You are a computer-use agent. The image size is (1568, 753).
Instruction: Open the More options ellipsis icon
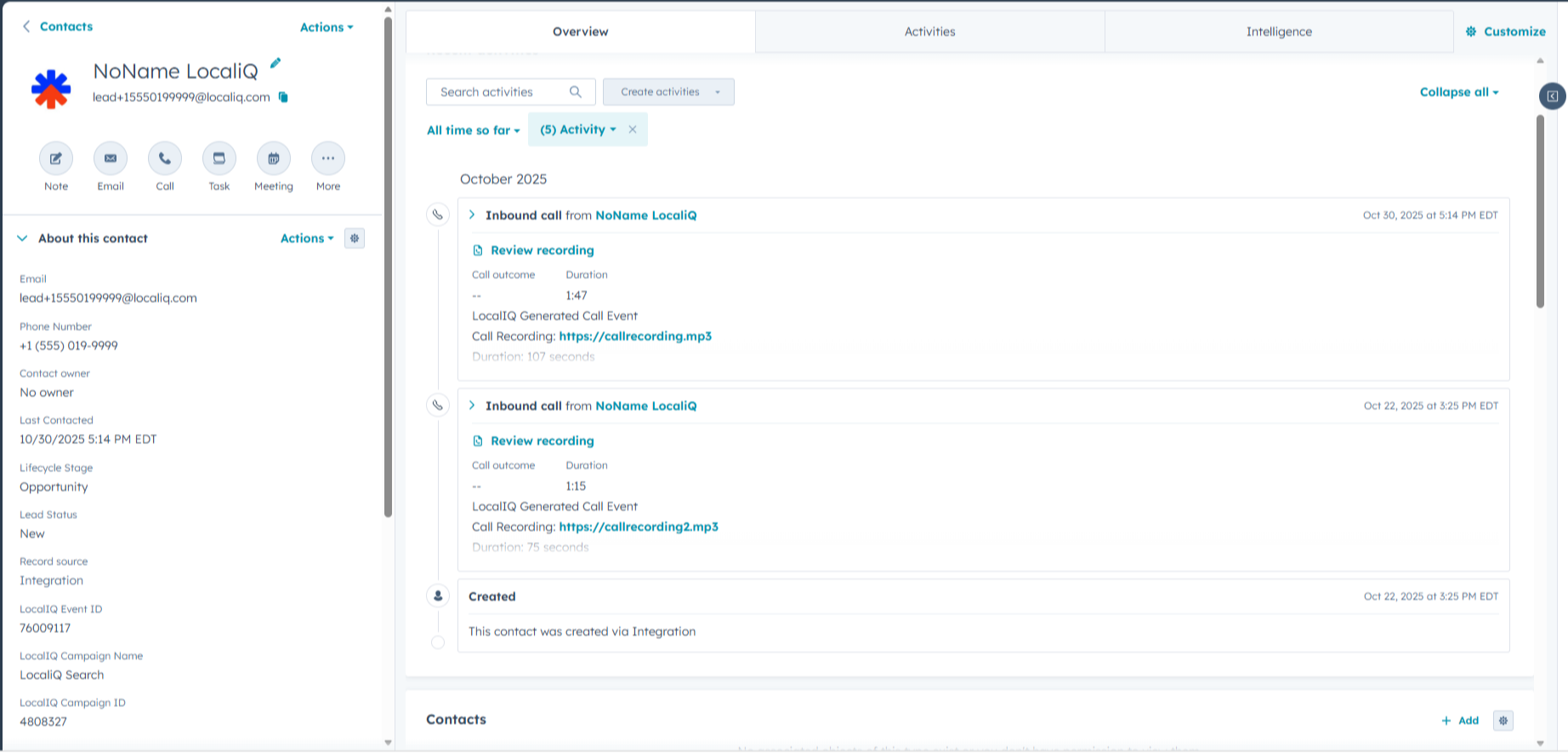click(x=328, y=158)
